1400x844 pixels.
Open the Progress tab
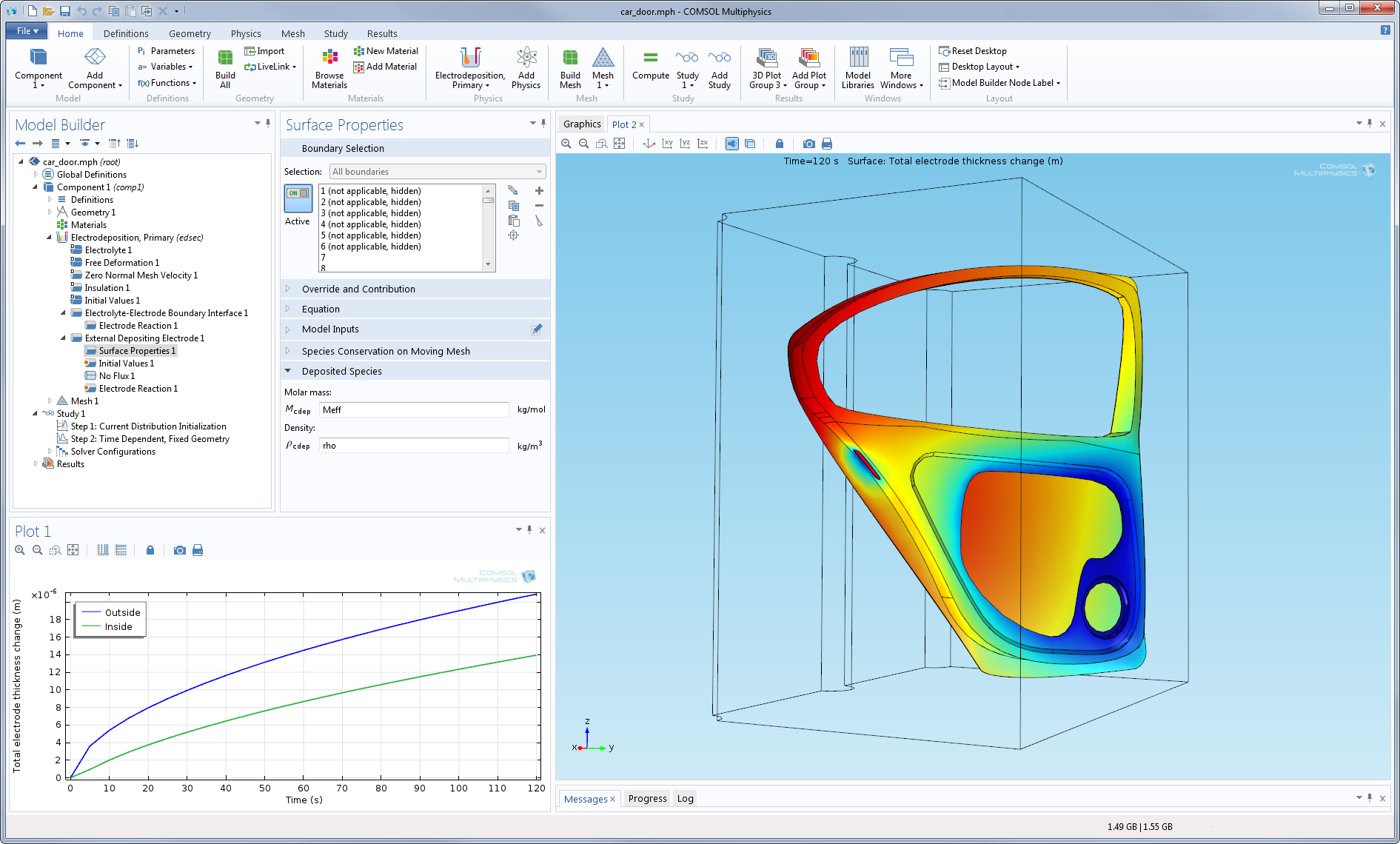pos(647,799)
